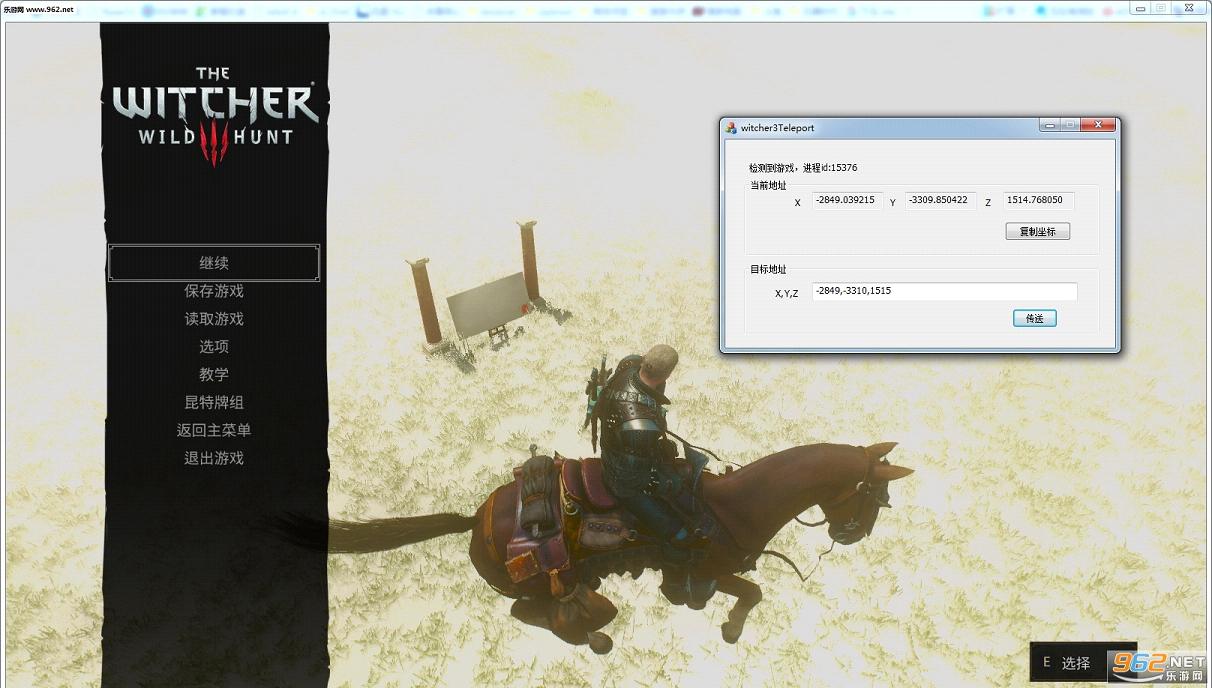
Task: Choose 保存游戏 from the pause menu
Action: point(214,291)
